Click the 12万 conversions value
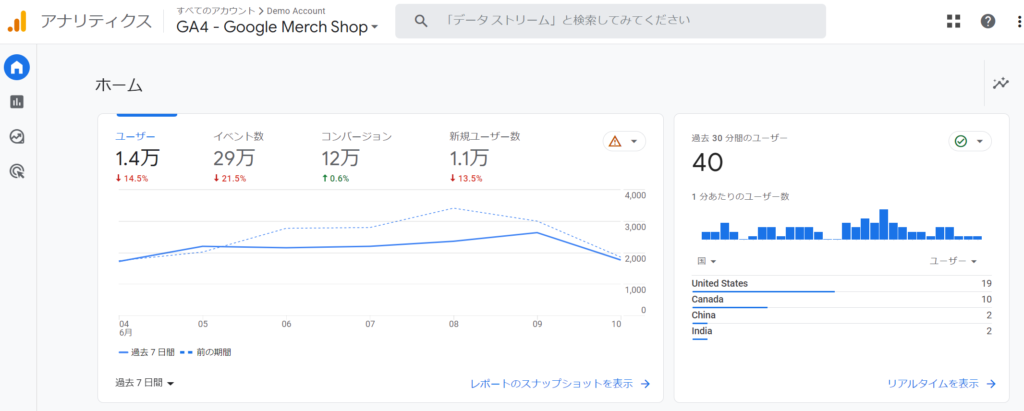The height and width of the screenshot is (411, 1024). 340,157
